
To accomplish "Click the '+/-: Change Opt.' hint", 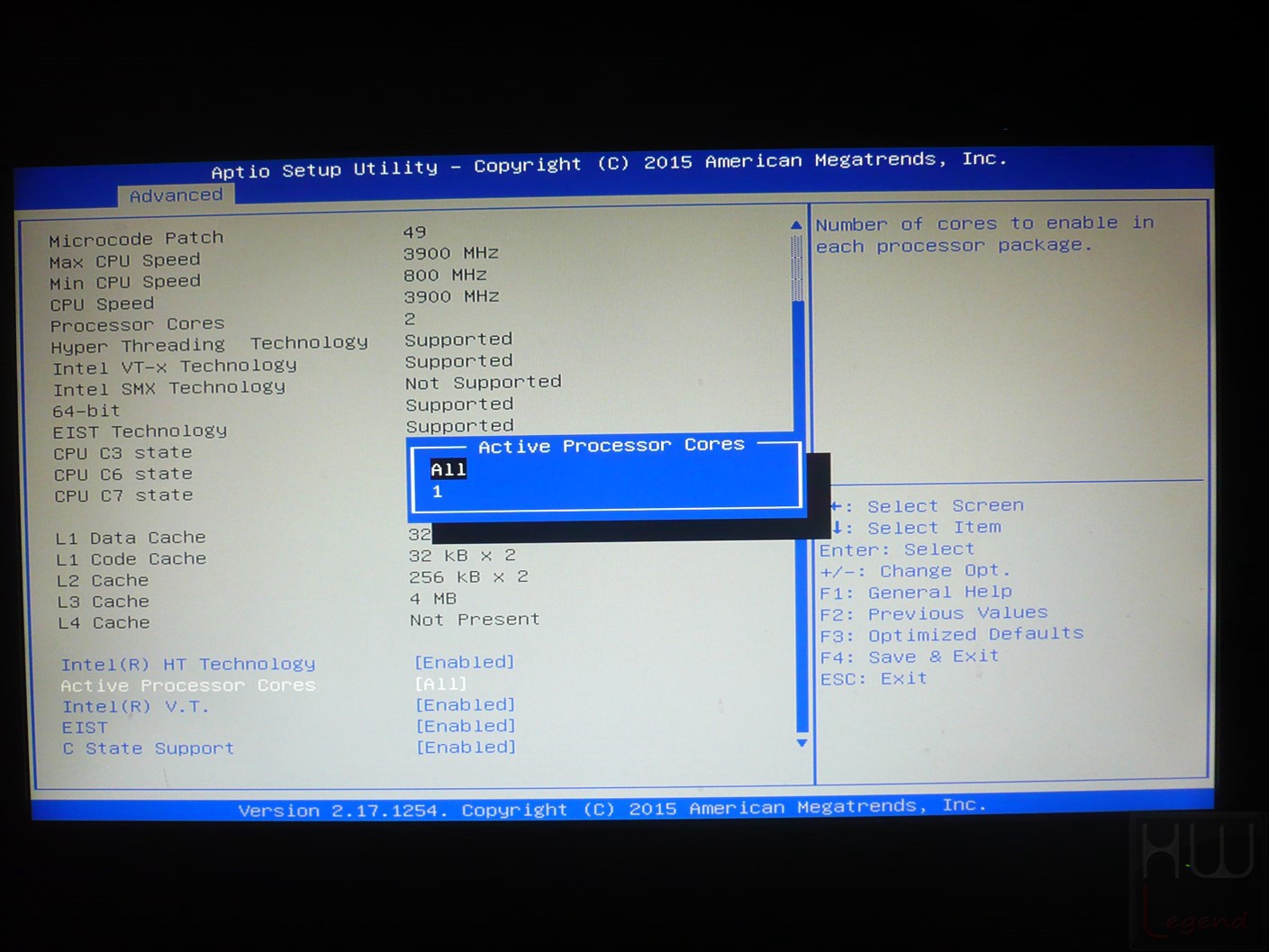I will pos(915,571).
